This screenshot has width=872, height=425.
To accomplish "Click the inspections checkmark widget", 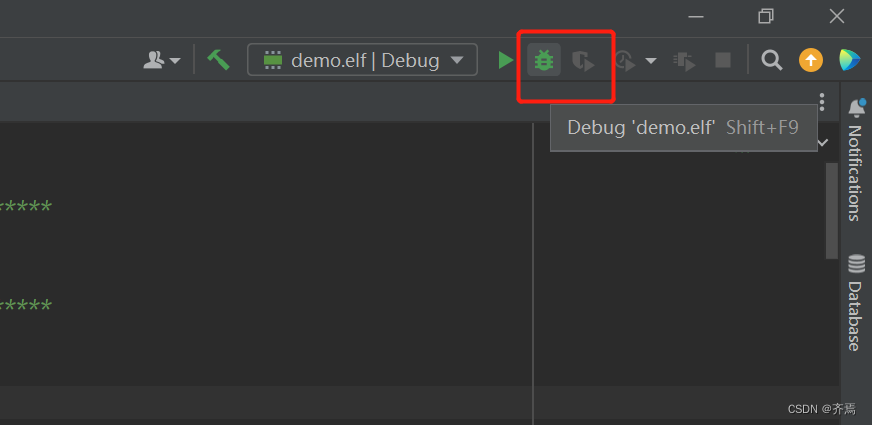I will click(823, 142).
